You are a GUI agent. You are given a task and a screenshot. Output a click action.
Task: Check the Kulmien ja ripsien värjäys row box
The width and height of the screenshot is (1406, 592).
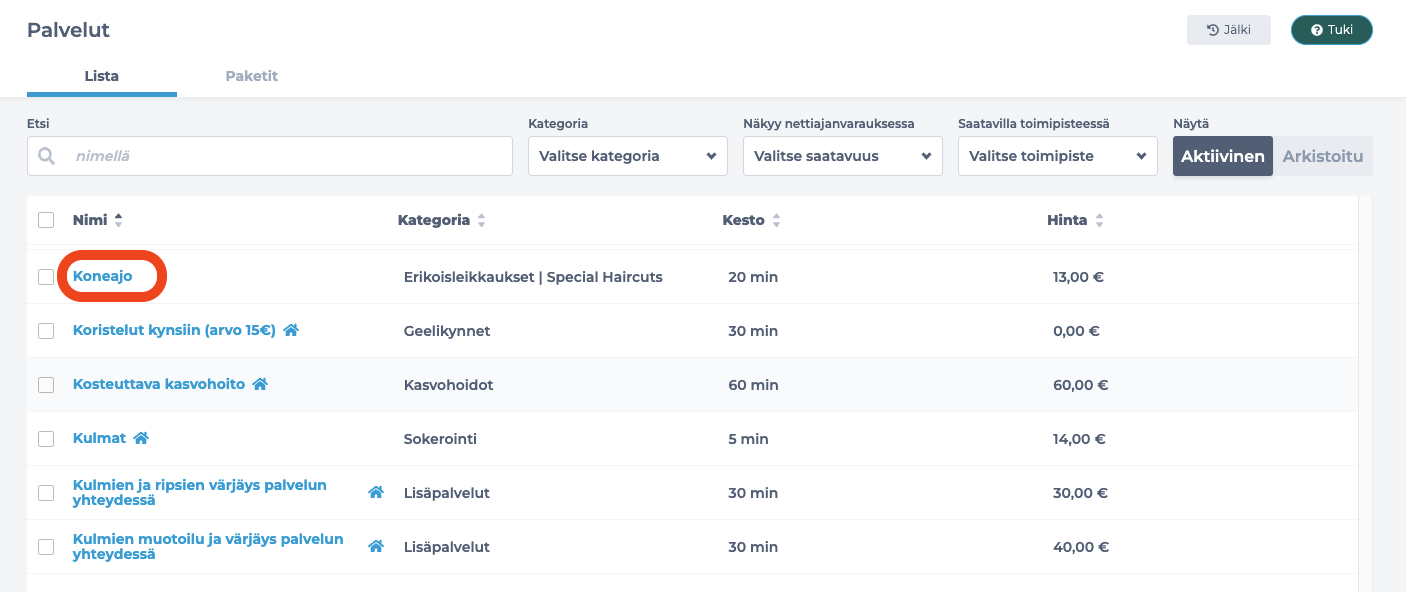[46, 493]
